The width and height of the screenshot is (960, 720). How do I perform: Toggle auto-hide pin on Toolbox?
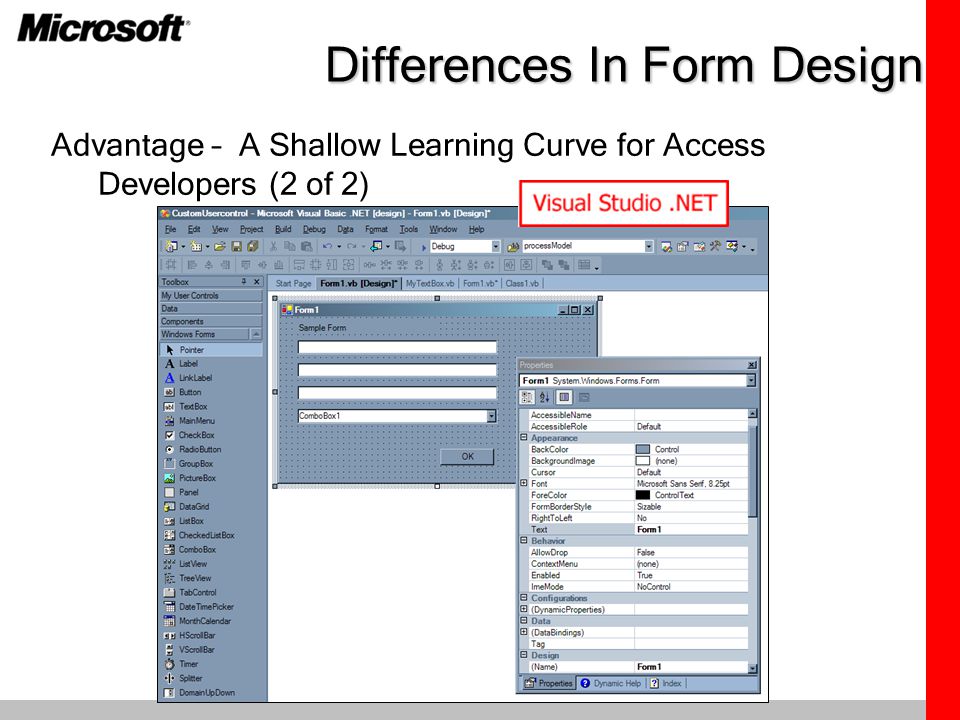tap(244, 282)
